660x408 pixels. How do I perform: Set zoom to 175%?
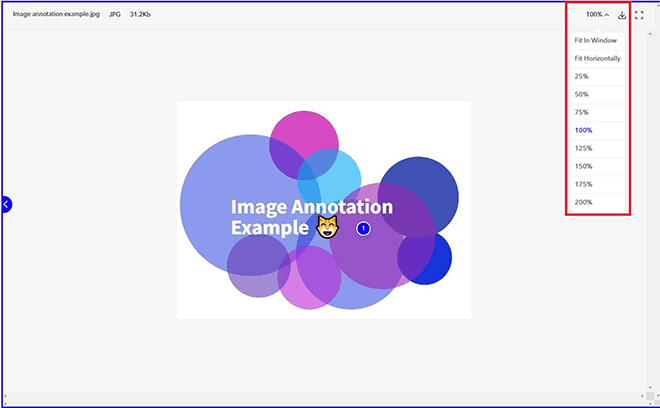(x=597, y=184)
